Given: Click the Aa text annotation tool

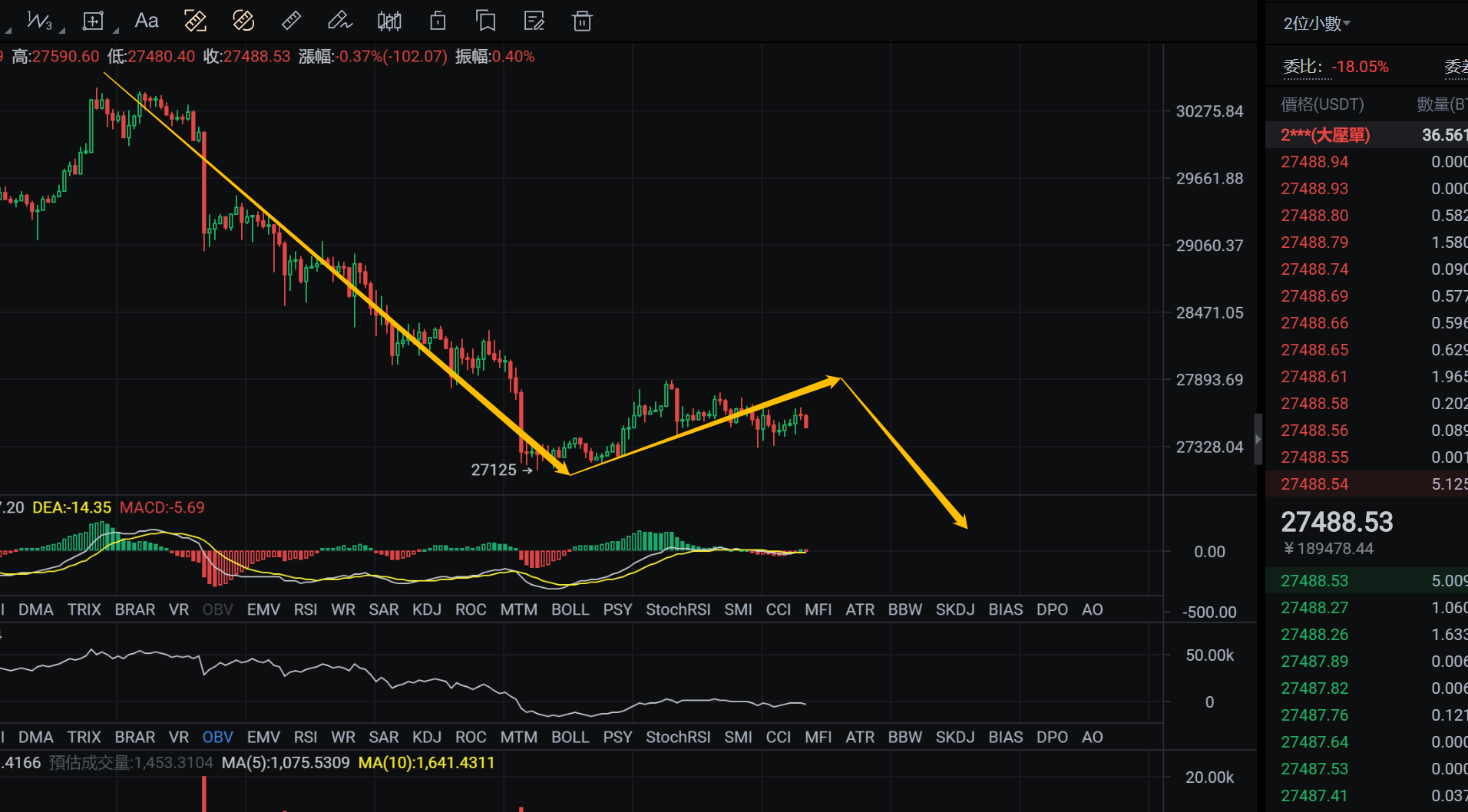Looking at the screenshot, I should [x=146, y=21].
